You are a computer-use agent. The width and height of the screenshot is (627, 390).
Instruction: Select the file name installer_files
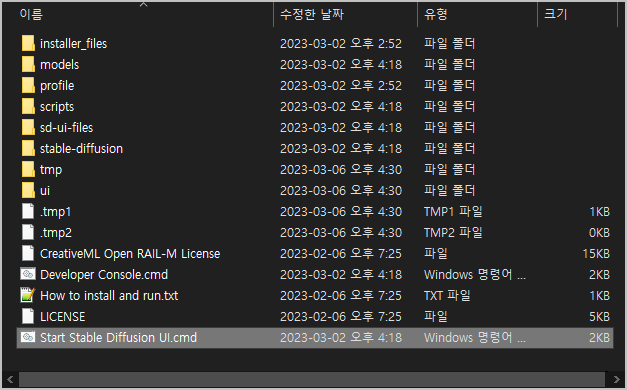[x=74, y=43]
